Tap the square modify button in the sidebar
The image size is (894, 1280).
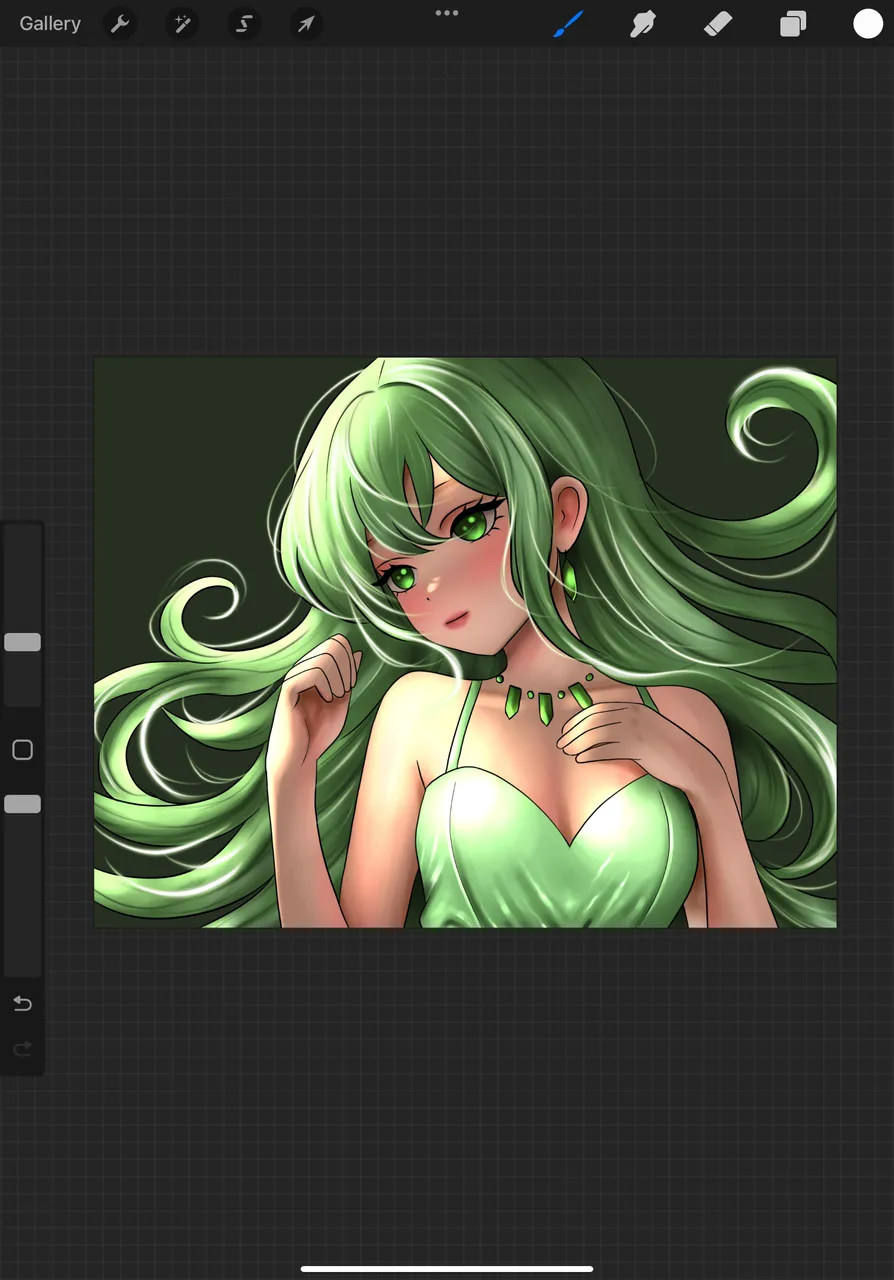(22, 750)
